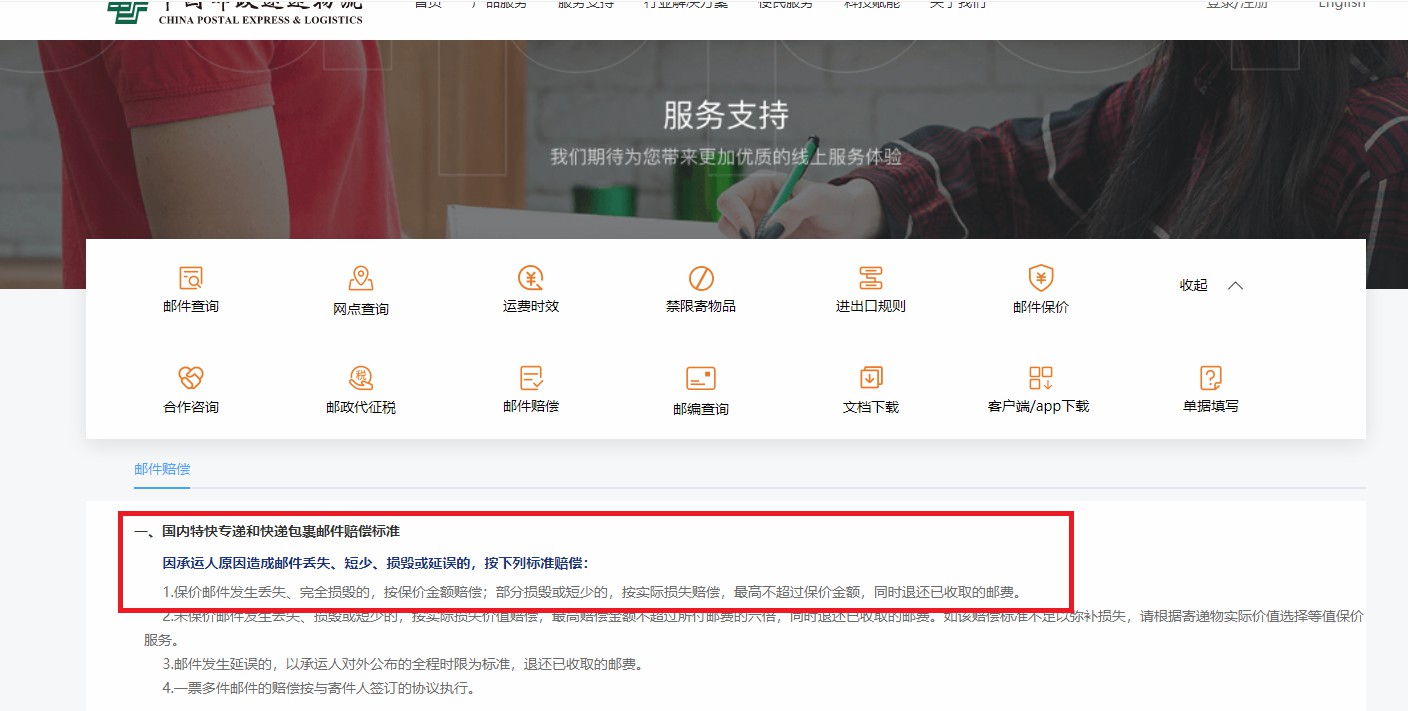1408x711 pixels.
Task: Open the 邮件查询 mail tracking icon
Action: point(191,278)
